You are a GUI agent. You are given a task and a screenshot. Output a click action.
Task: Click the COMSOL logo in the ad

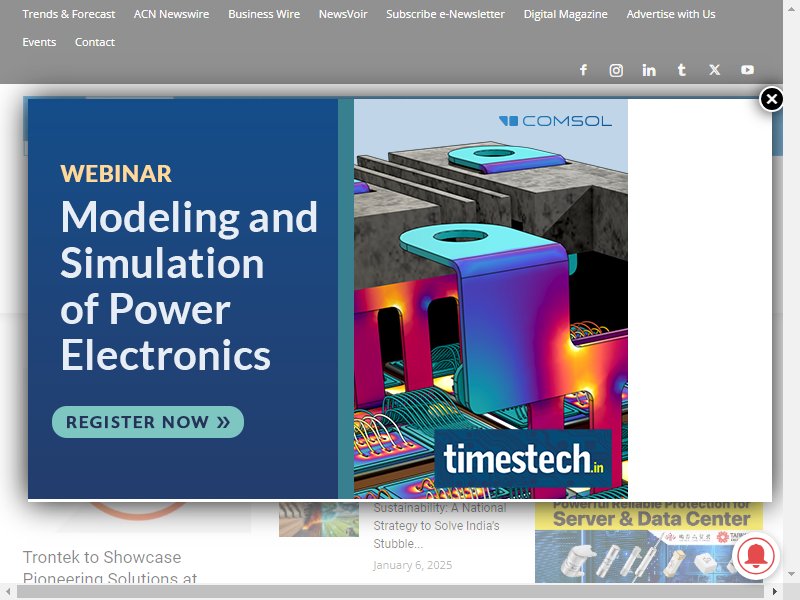[x=555, y=121]
